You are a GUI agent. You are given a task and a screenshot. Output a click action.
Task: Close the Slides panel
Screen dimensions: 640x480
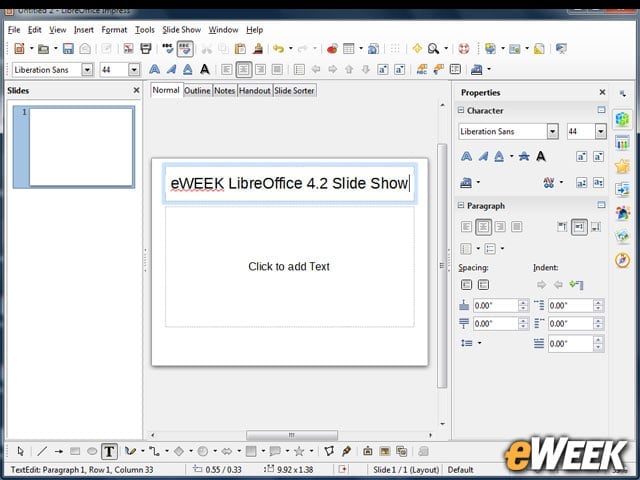pyautogui.click(x=136, y=90)
